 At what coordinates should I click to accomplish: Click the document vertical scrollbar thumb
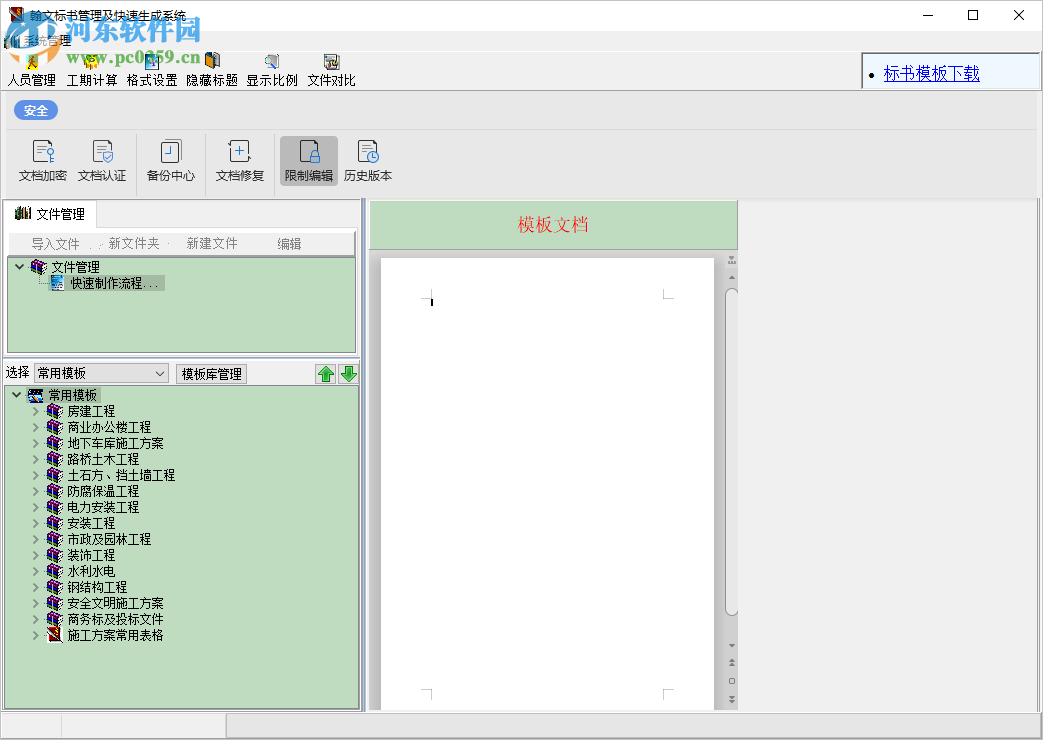(732, 453)
